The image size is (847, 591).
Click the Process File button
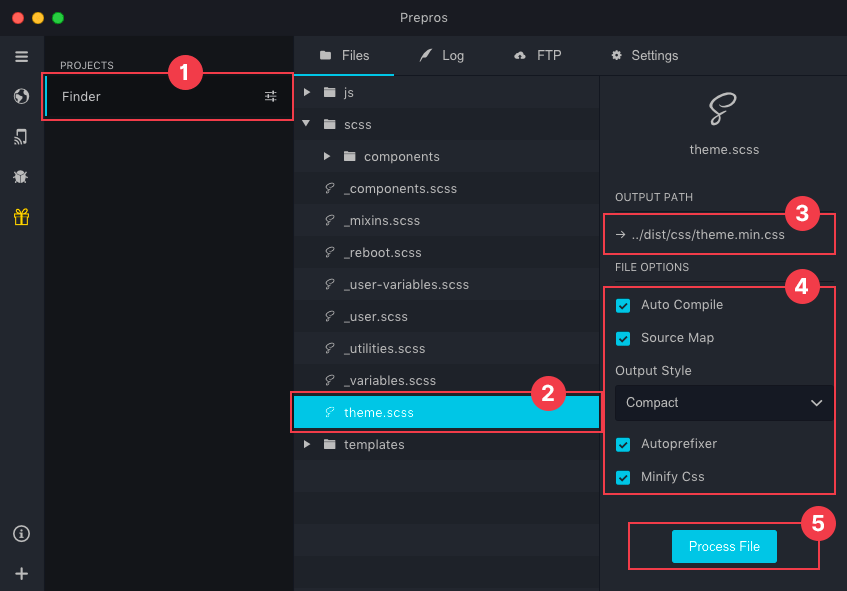tap(724, 546)
